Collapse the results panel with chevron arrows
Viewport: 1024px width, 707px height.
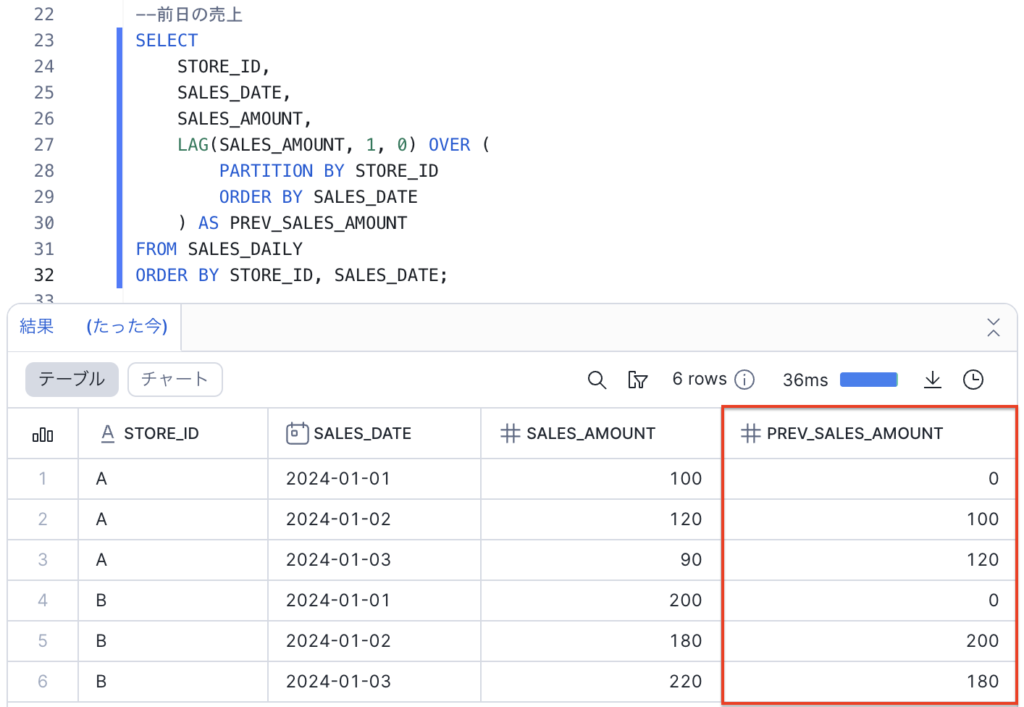click(x=993, y=327)
